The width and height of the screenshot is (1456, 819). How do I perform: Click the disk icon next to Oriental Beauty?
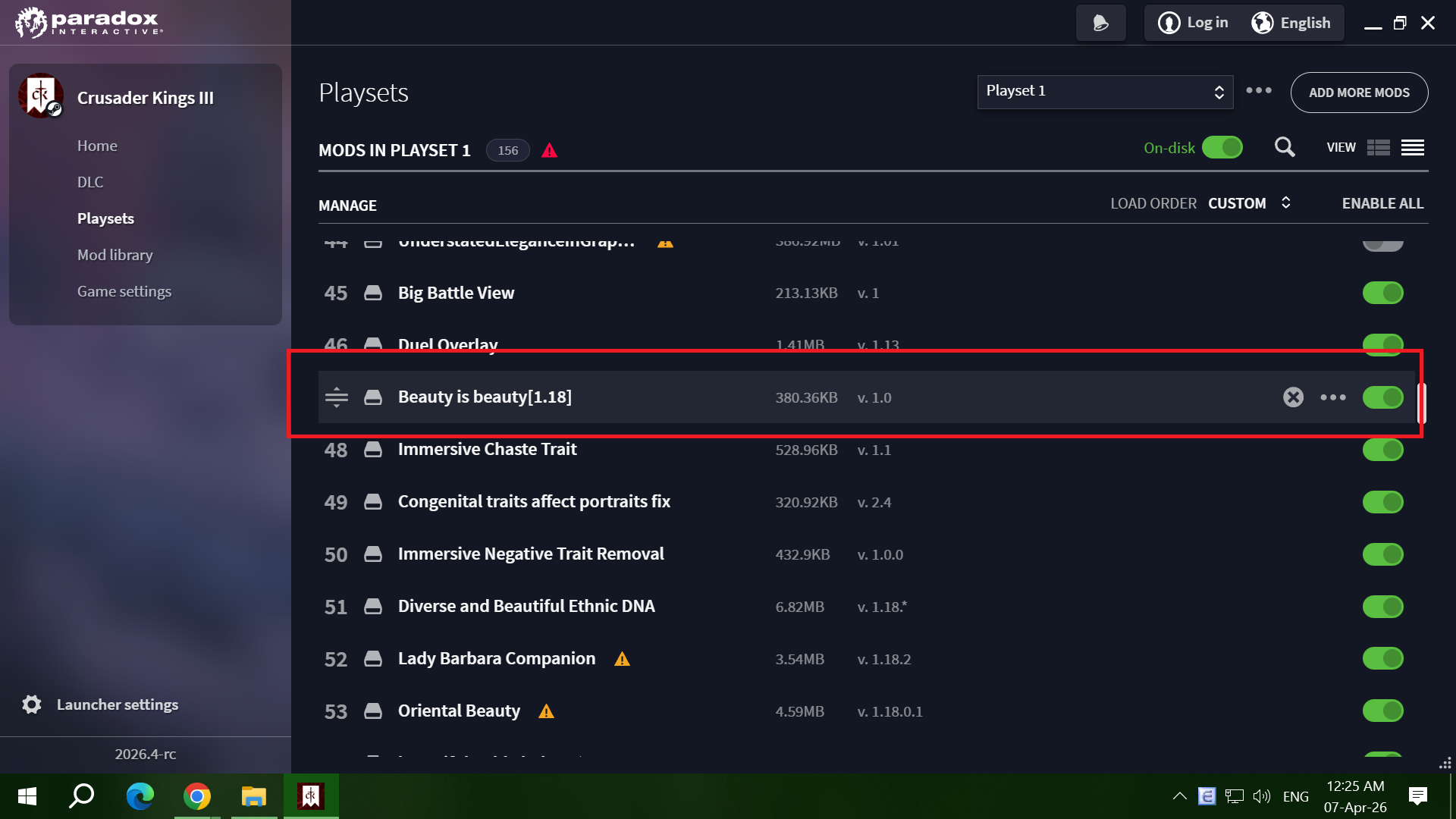coord(373,711)
